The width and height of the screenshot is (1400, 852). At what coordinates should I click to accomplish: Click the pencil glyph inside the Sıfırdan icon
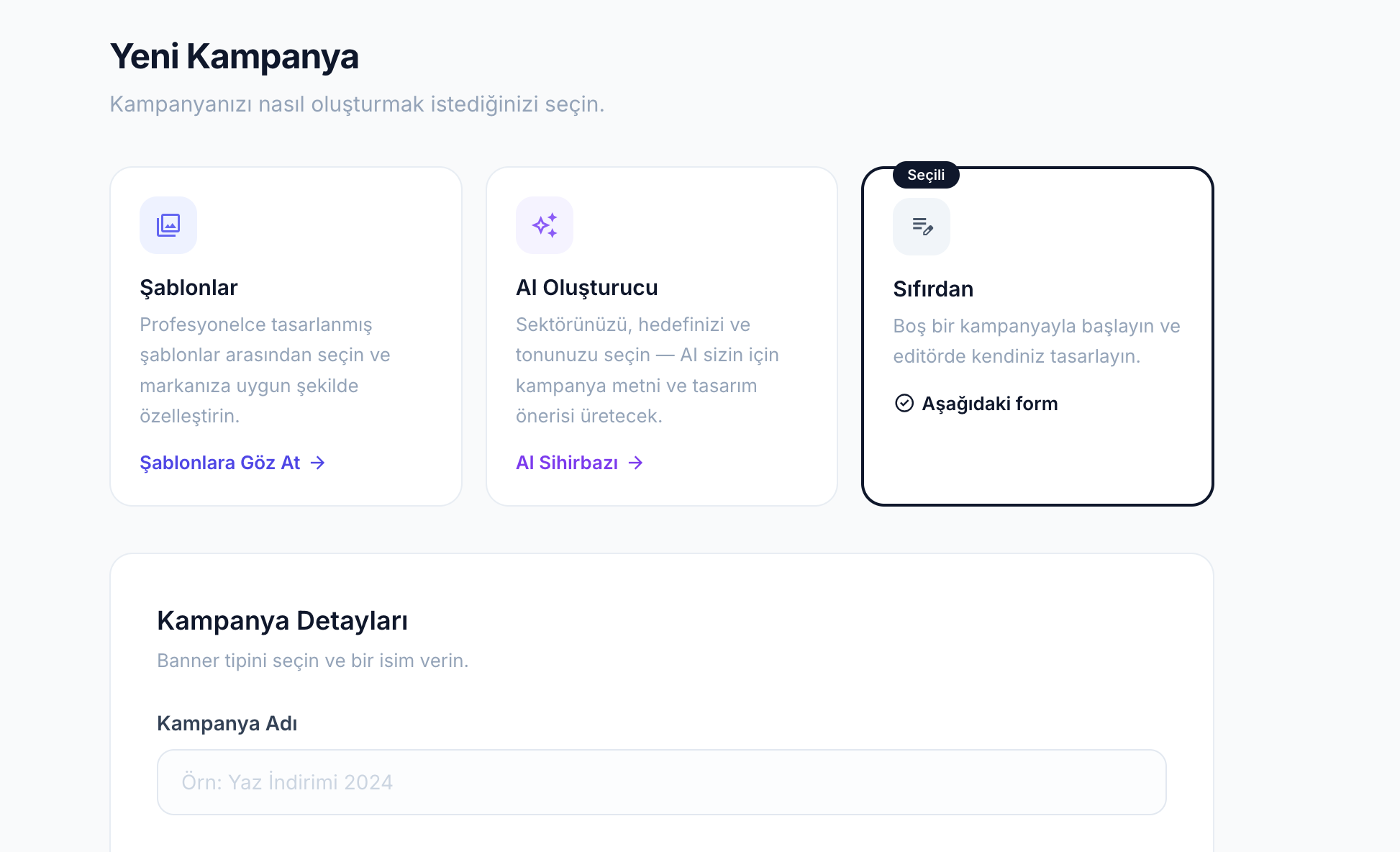927,232
